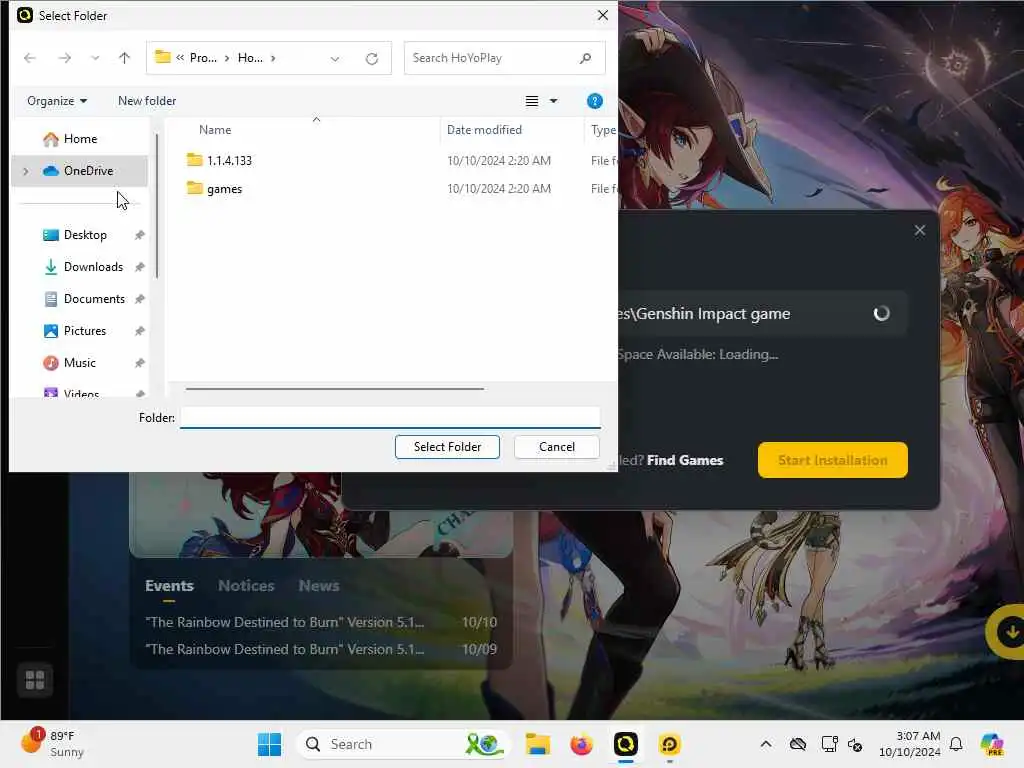Click the search magnifier icon

586,58
